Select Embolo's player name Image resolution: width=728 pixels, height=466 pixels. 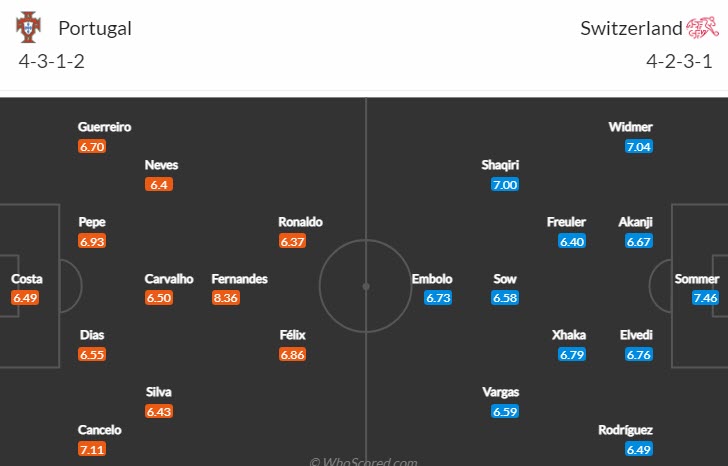click(432, 279)
